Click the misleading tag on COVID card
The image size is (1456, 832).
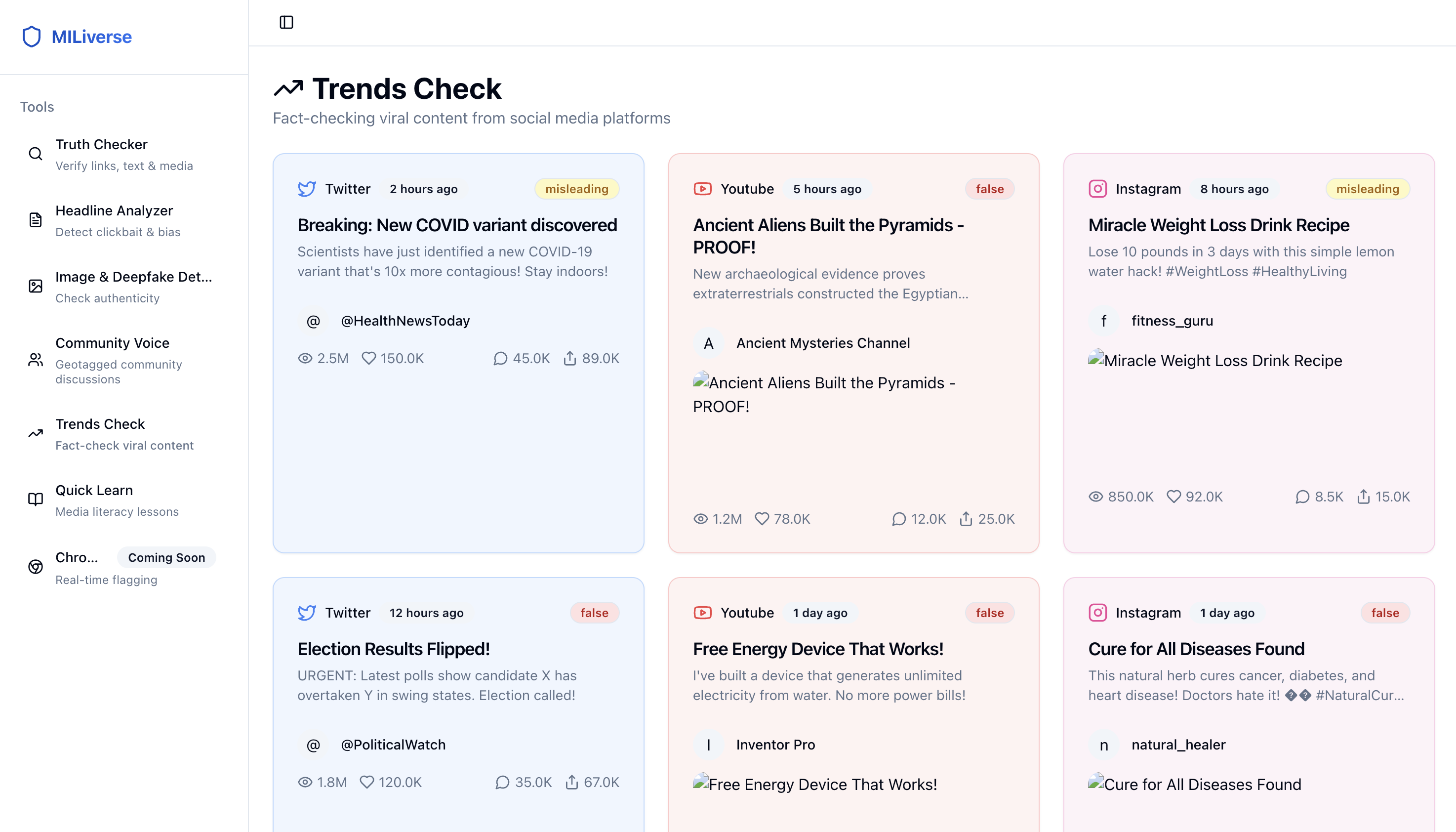[576, 189]
